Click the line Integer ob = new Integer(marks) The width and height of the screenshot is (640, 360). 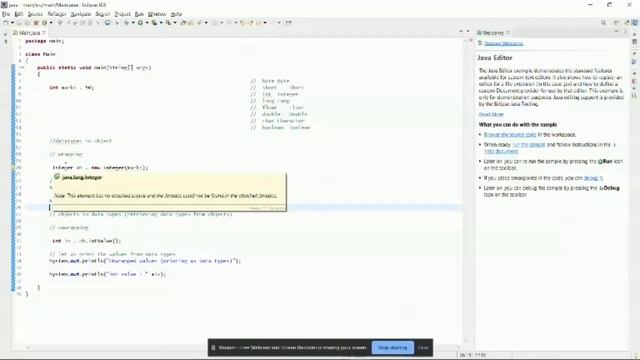click(x=100, y=167)
